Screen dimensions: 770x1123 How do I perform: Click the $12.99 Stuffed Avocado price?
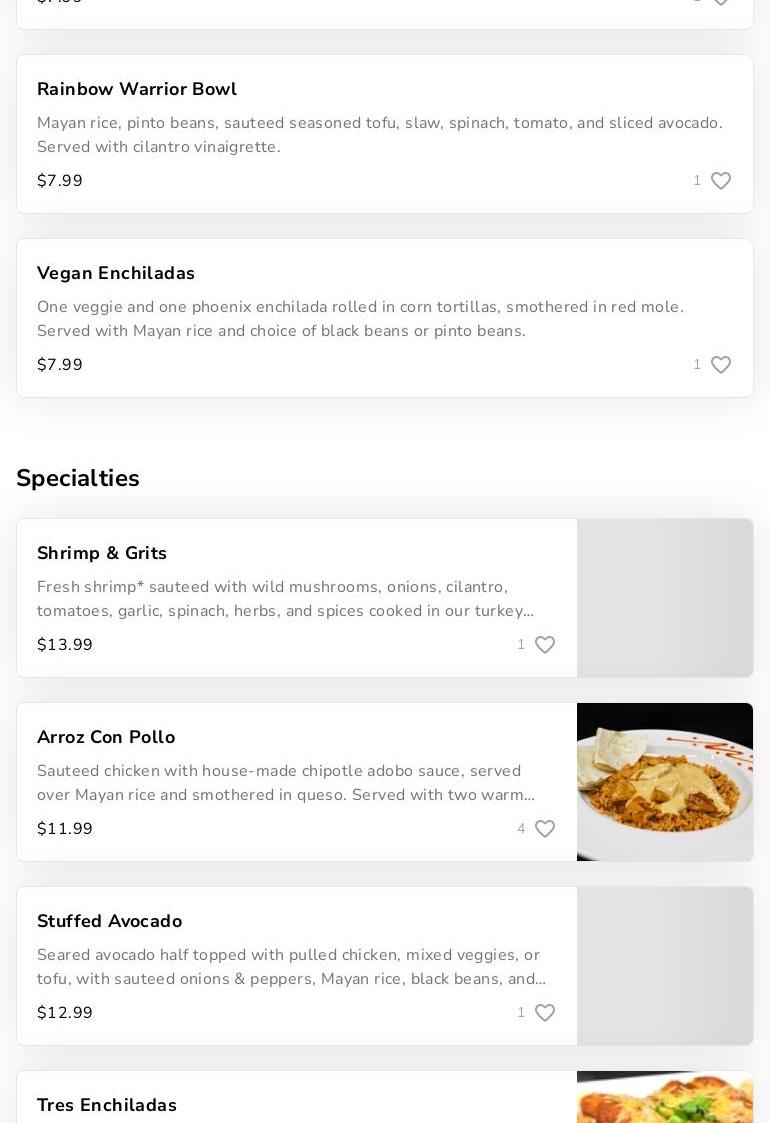[x=65, y=1013]
